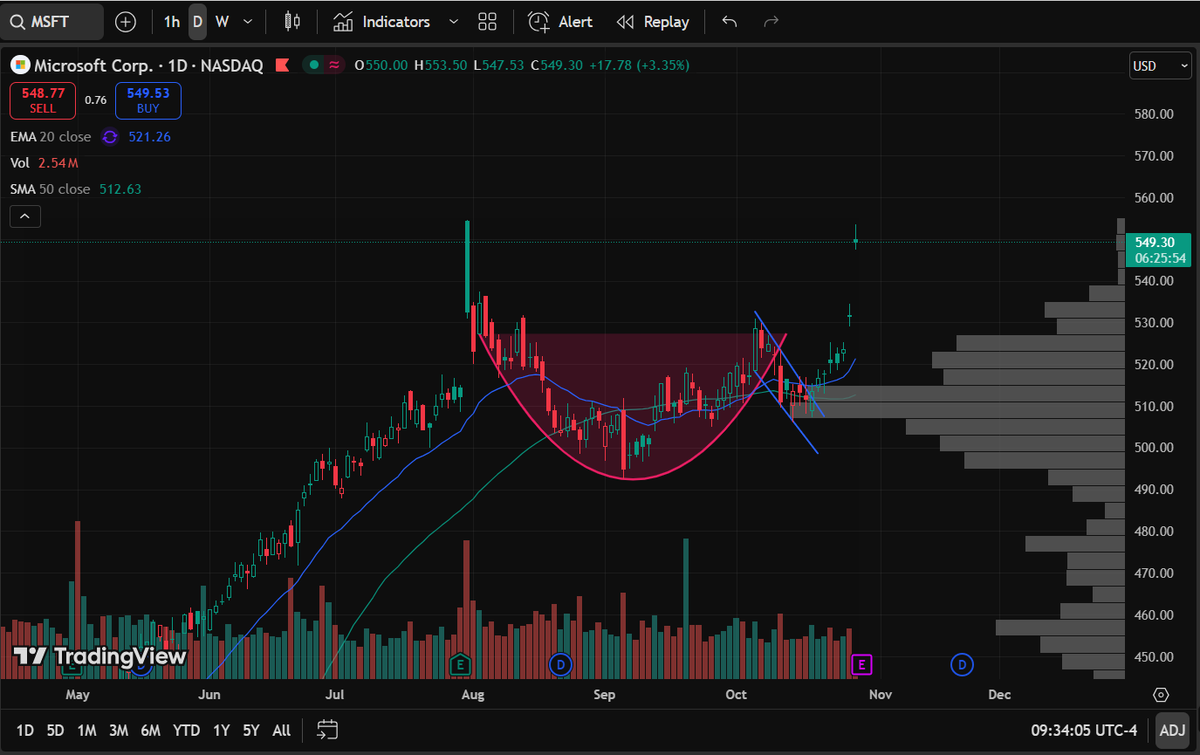This screenshot has height=755, width=1200.
Task: Collapse the indicator legend with chevron
Action: tap(25, 216)
